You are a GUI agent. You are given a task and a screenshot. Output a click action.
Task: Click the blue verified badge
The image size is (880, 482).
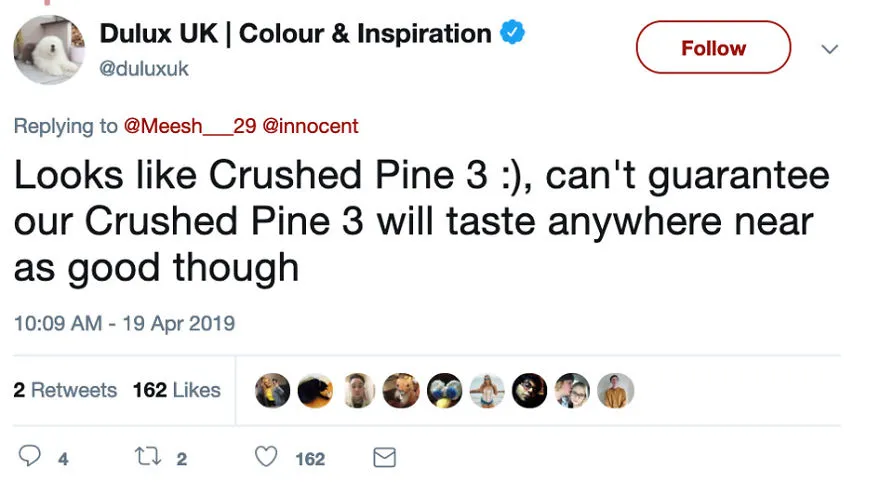pyautogui.click(x=512, y=32)
